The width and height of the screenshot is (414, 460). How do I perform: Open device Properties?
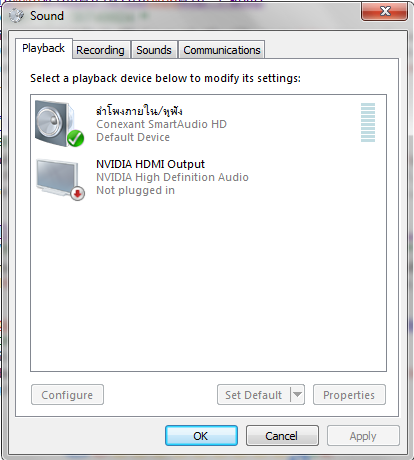point(349,395)
